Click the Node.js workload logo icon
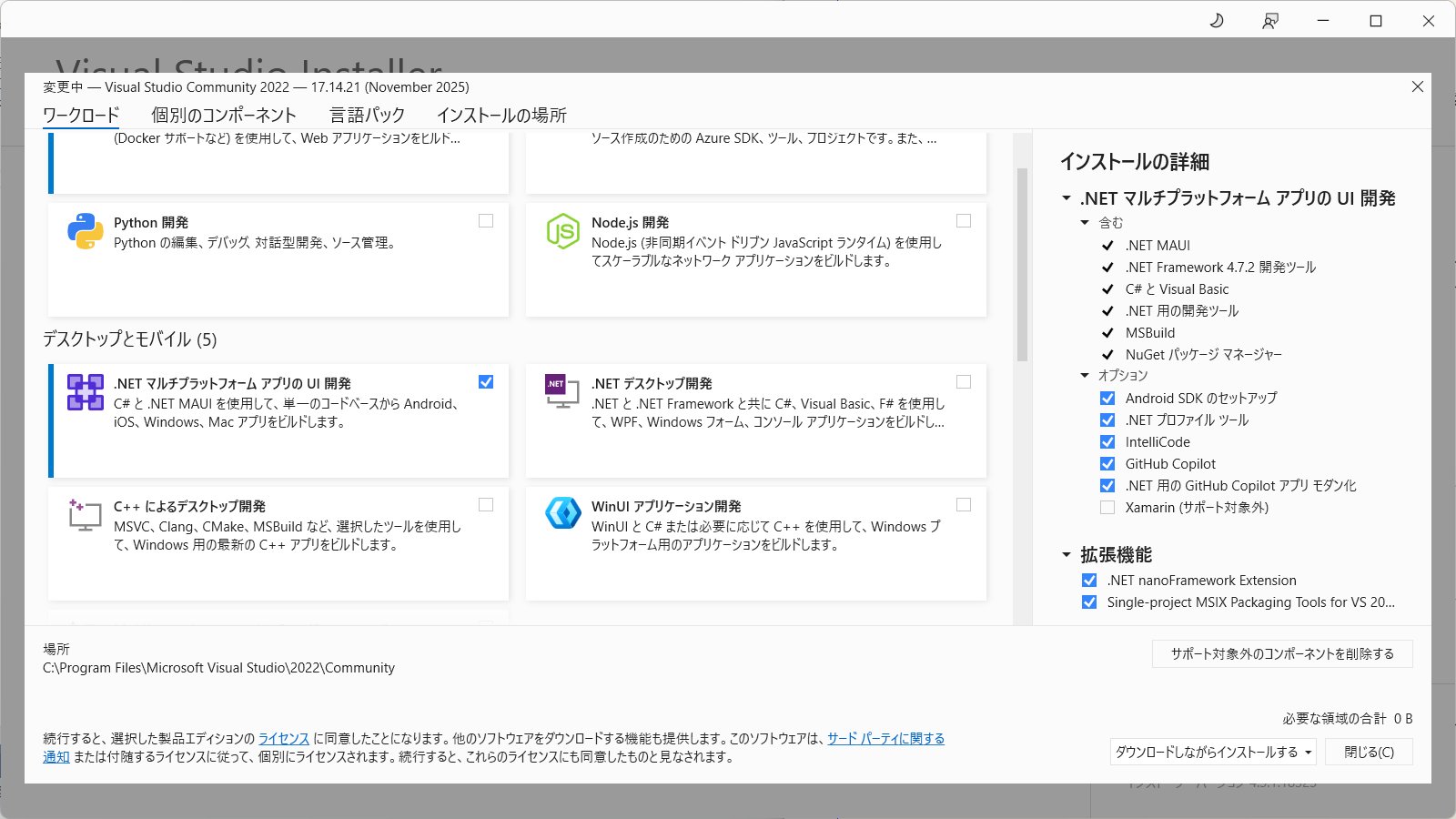The image size is (1456, 819). pyautogui.click(x=562, y=231)
